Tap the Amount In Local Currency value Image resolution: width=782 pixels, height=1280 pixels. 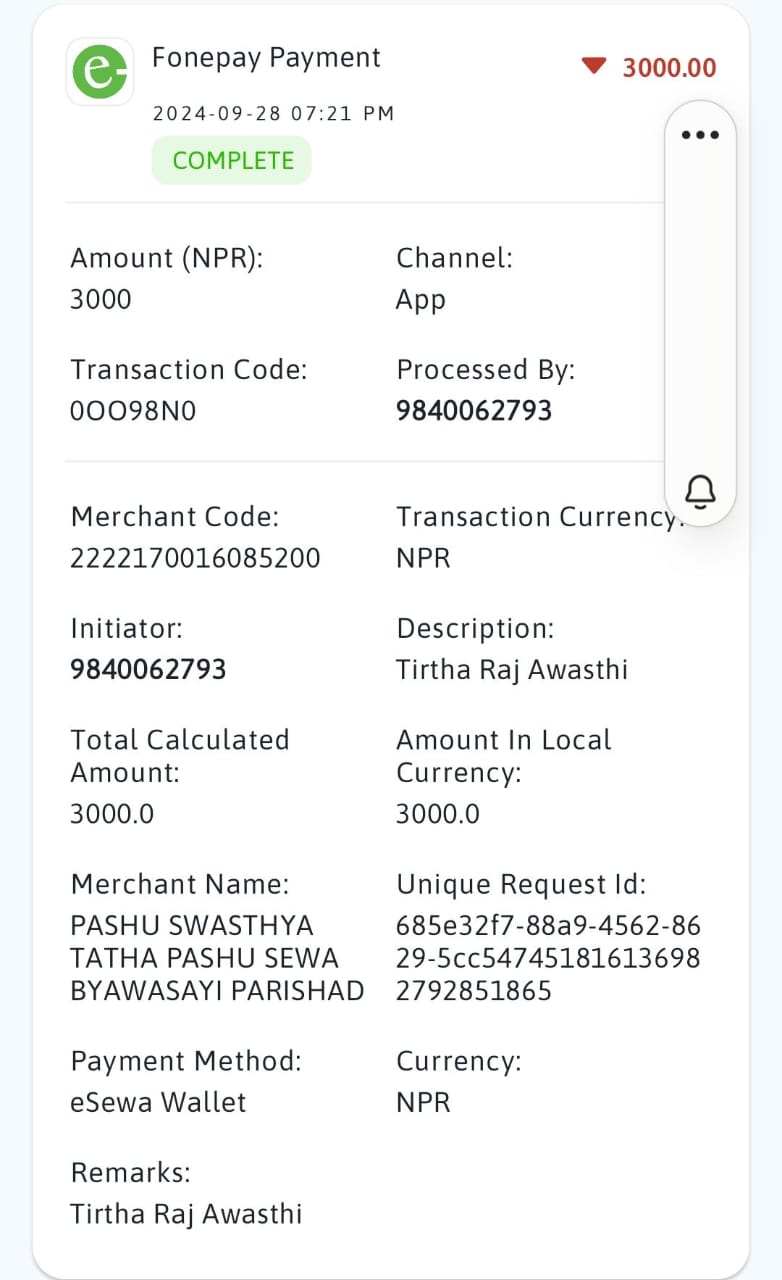(438, 814)
